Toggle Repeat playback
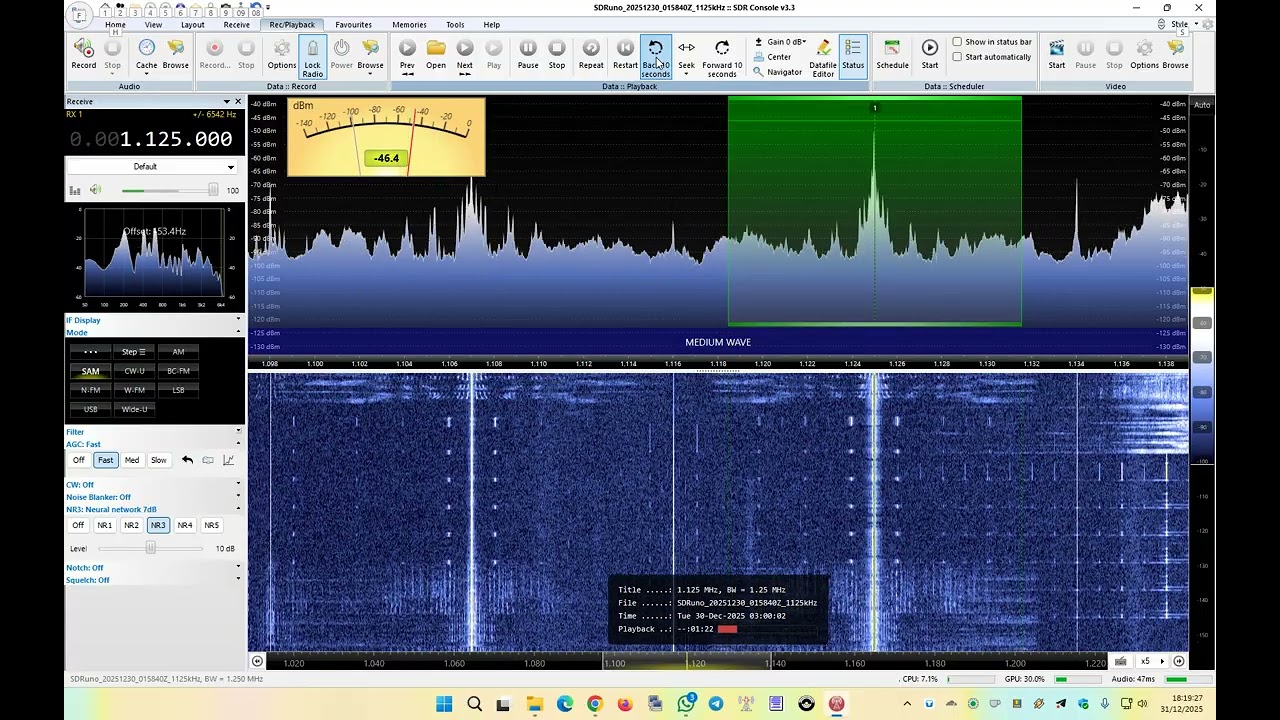1280x720 pixels. click(591, 54)
